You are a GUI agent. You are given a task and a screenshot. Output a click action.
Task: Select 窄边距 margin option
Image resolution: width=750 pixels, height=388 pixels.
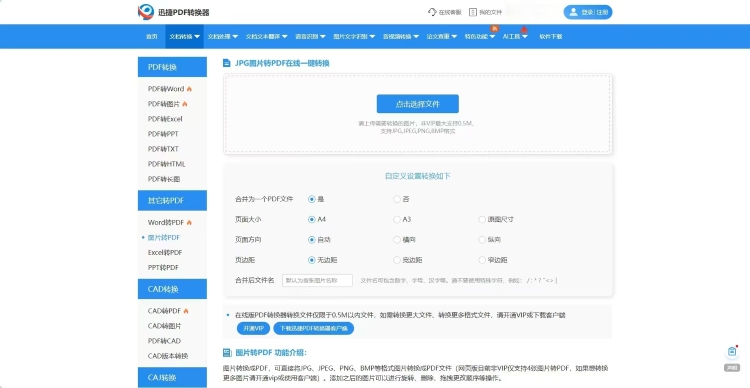[482, 260]
